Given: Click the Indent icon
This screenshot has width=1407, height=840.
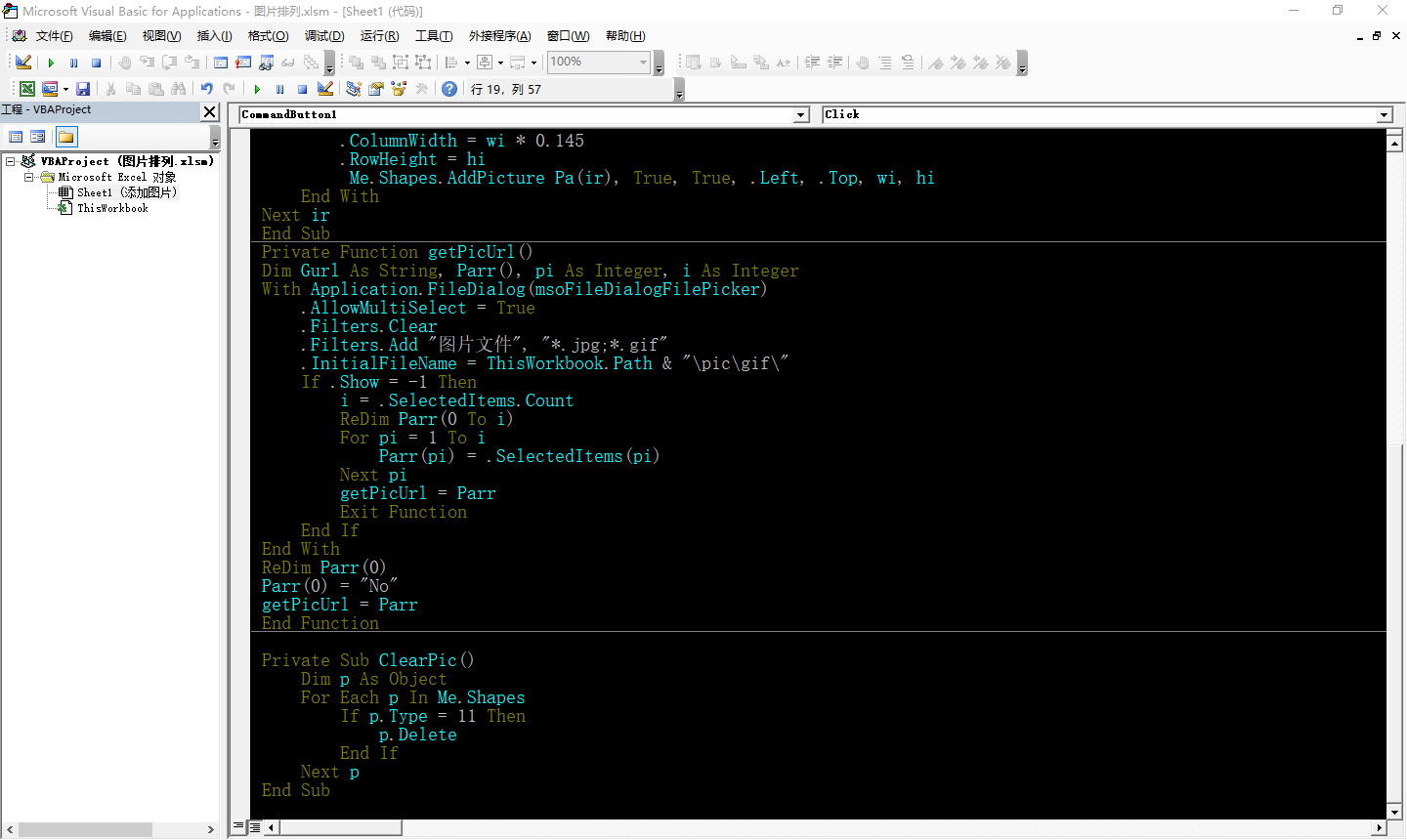Looking at the screenshot, I should pyautogui.click(x=812, y=63).
